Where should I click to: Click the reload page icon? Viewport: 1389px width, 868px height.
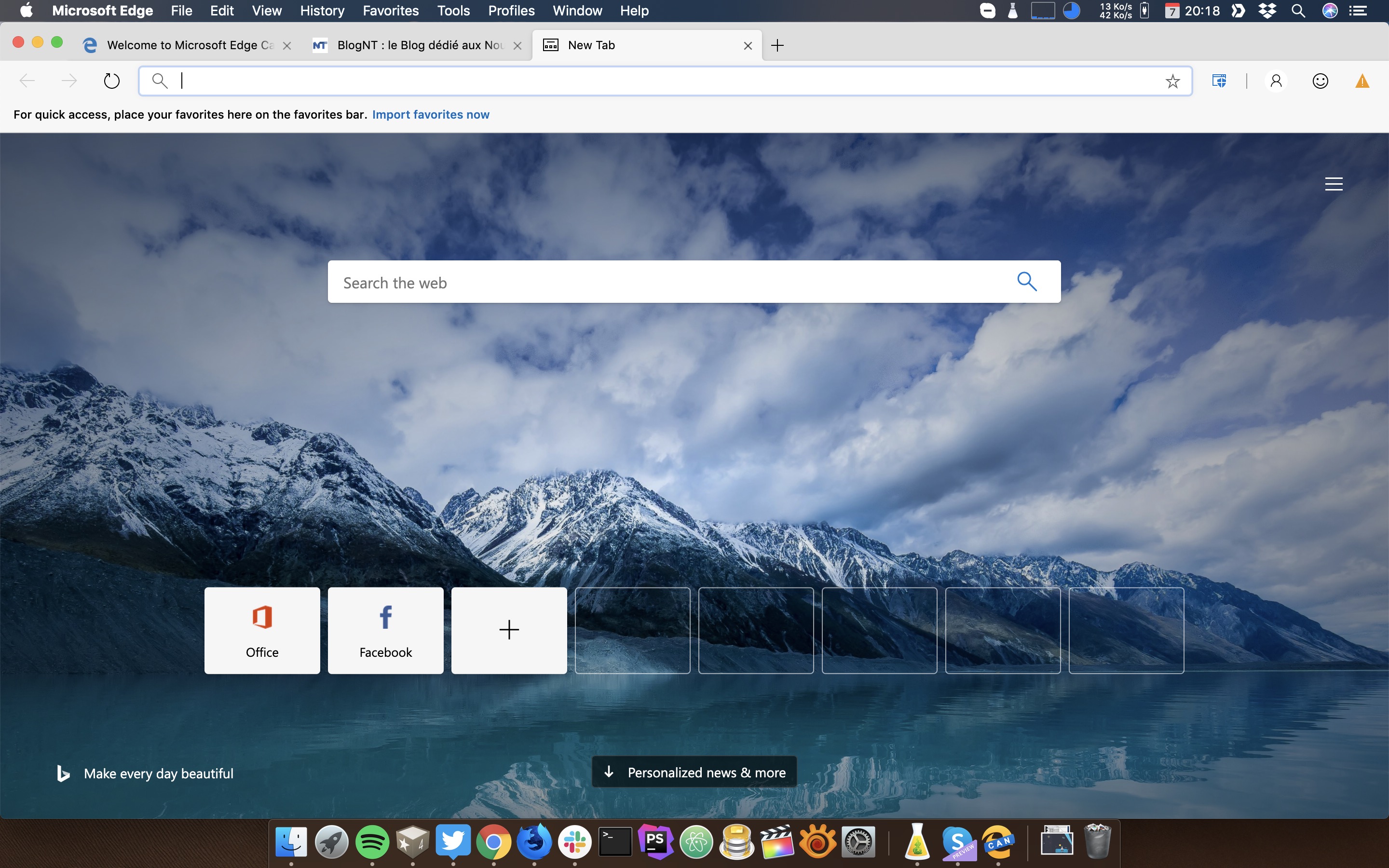pyautogui.click(x=111, y=81)
